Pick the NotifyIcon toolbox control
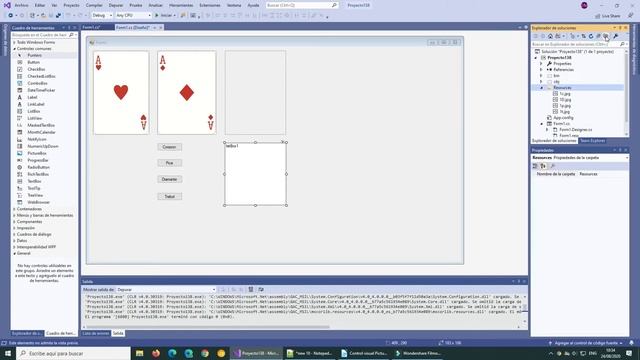The width and height of the screenshot is (640, 360). click(37, 139)
